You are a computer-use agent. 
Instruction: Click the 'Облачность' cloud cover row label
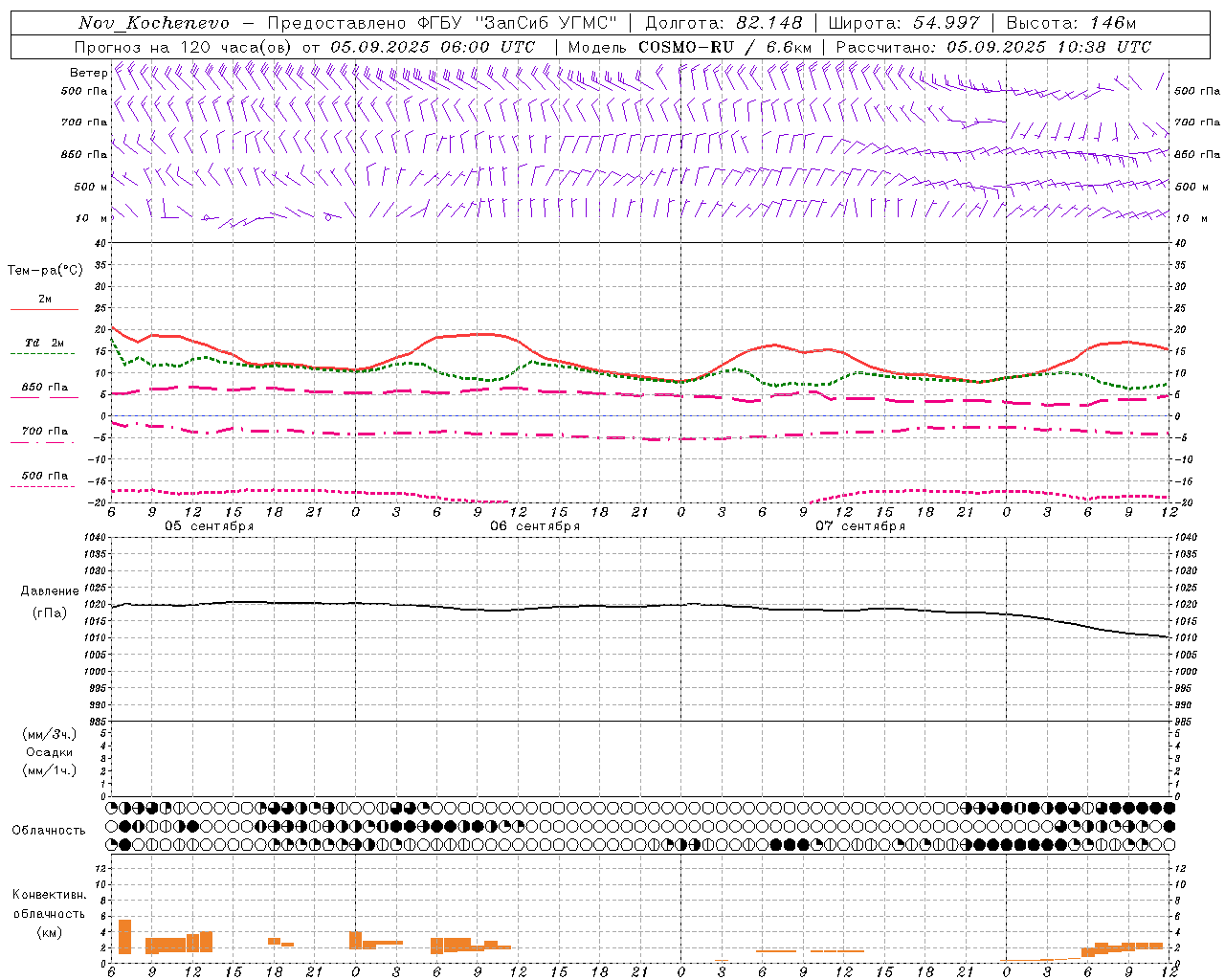49,831
